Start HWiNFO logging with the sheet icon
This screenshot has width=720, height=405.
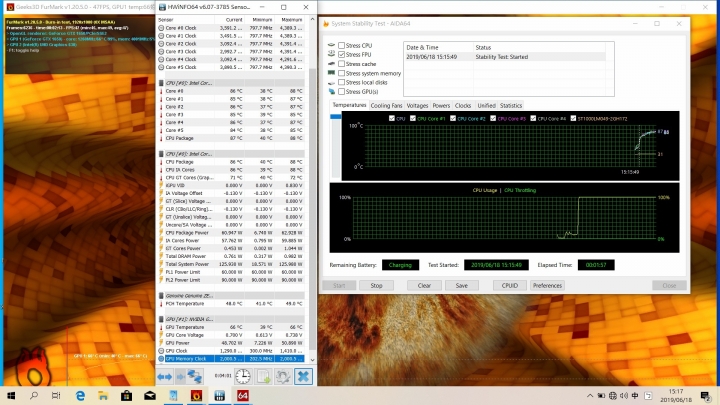pyautogui.click(x=263, y=377)
